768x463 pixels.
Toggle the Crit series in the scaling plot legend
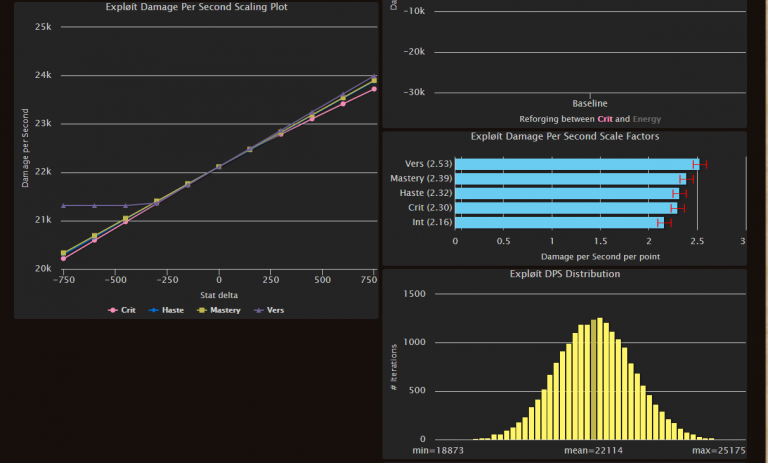click(x=122, y=310)
